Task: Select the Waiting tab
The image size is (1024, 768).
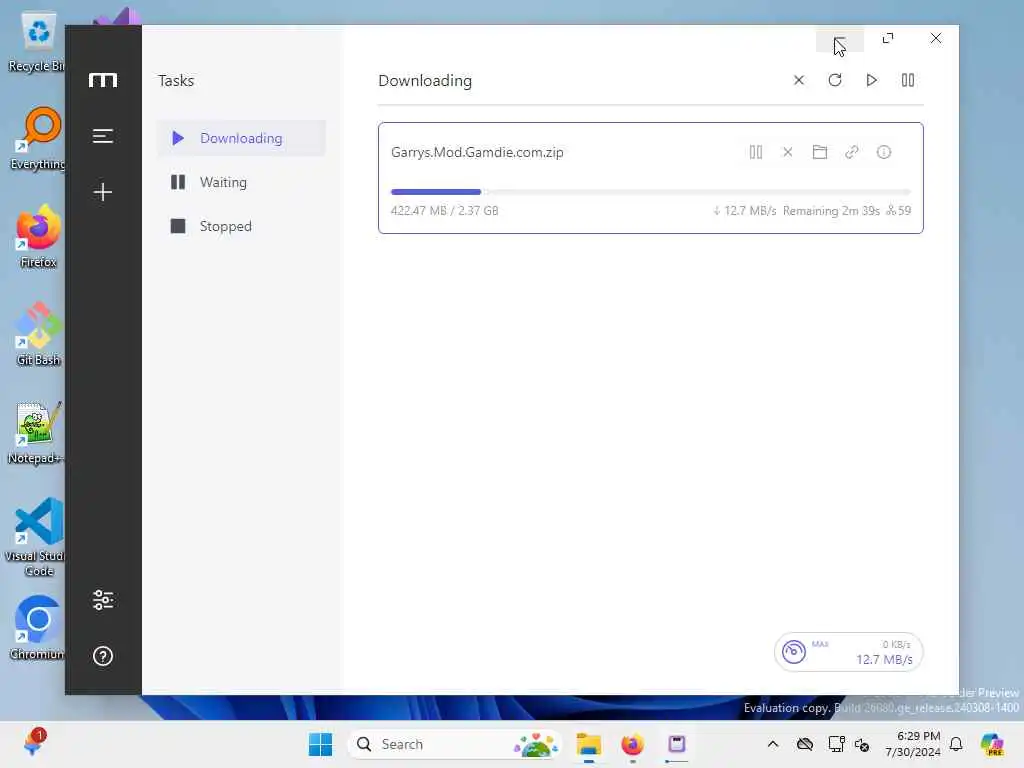Action: point(241,182)
